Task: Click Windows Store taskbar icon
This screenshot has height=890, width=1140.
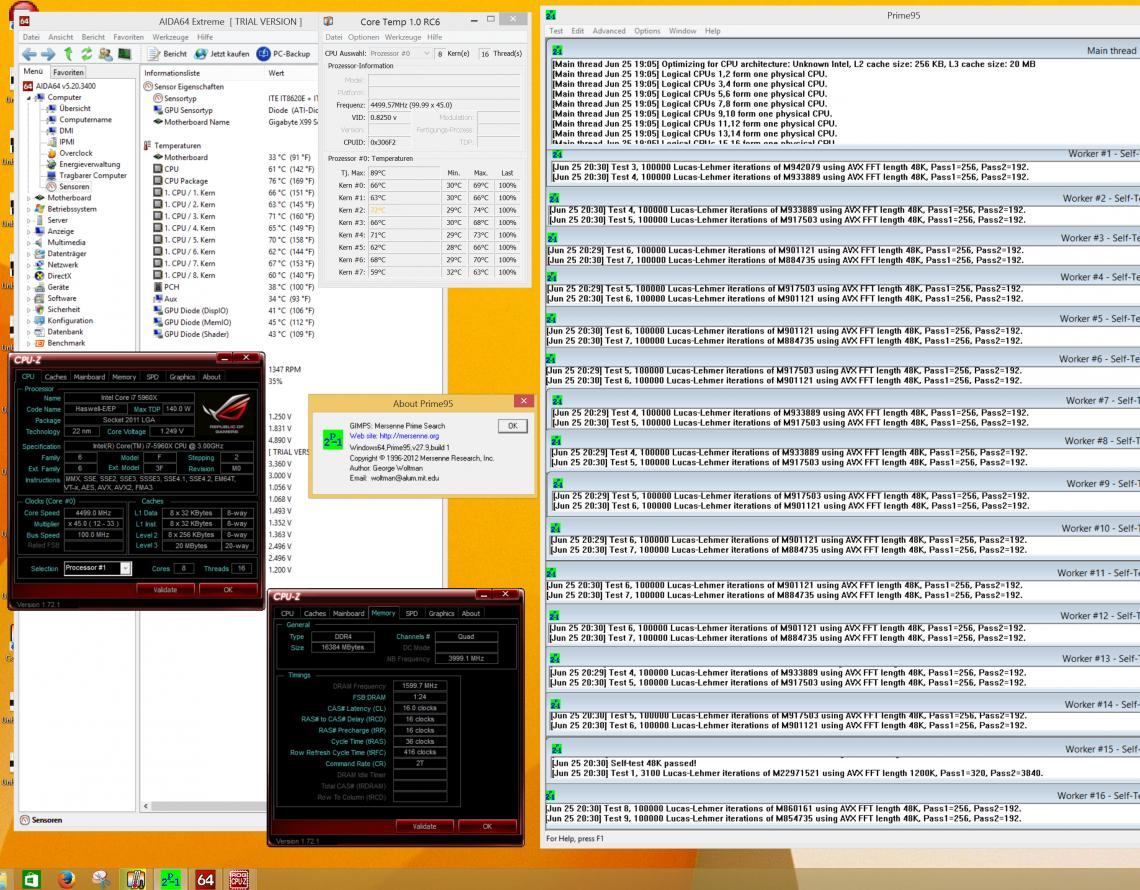Action: (x=31, y=879)
